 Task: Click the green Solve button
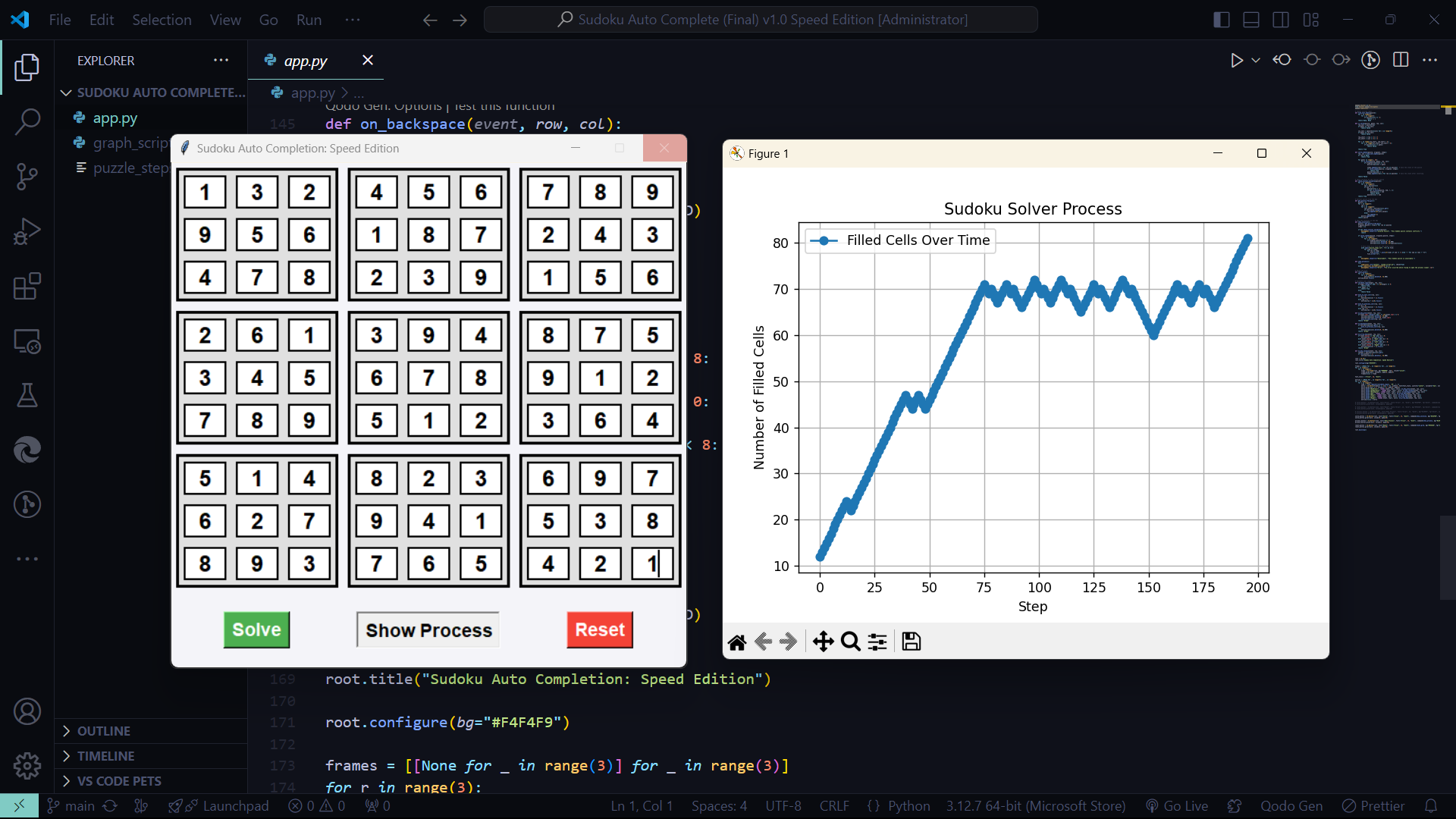pos(256,629)
